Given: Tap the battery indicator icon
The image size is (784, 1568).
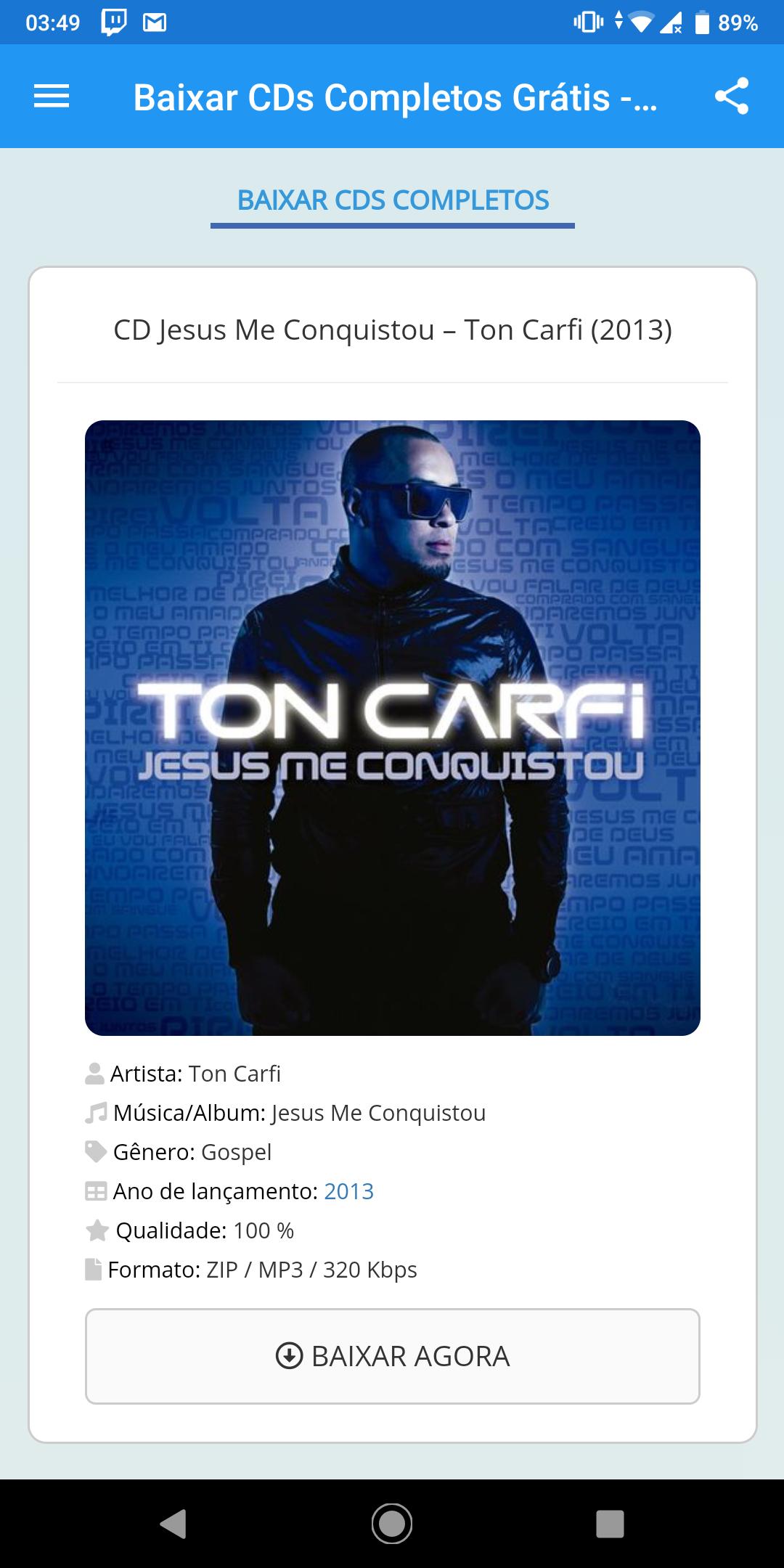Looking at the screenshot, I should (702, 23).
